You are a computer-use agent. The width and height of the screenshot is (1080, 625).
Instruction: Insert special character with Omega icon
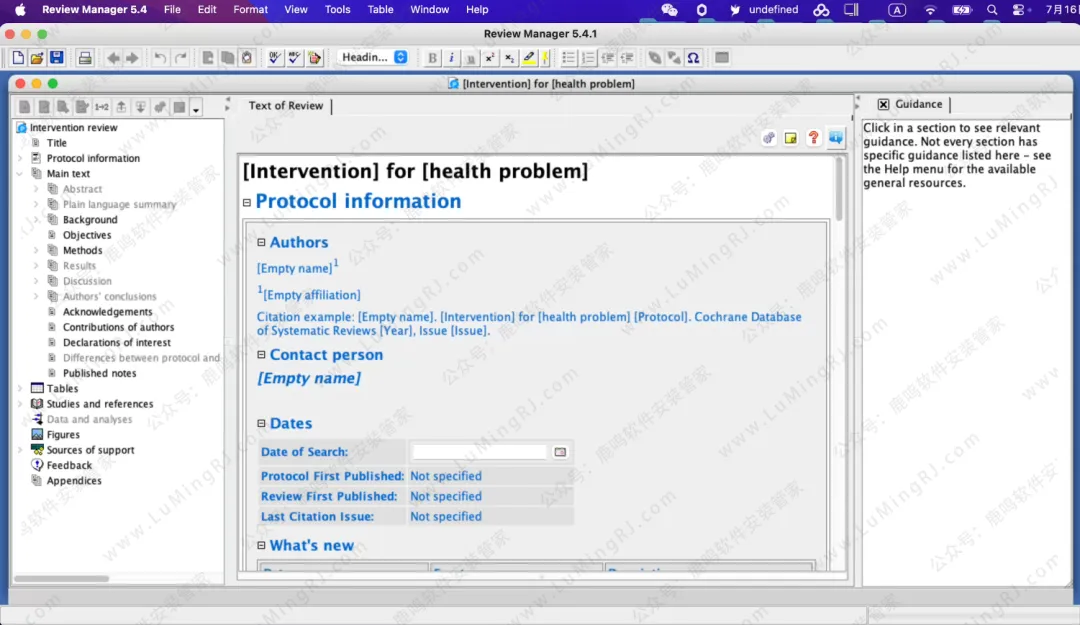[x=693, y=58]
